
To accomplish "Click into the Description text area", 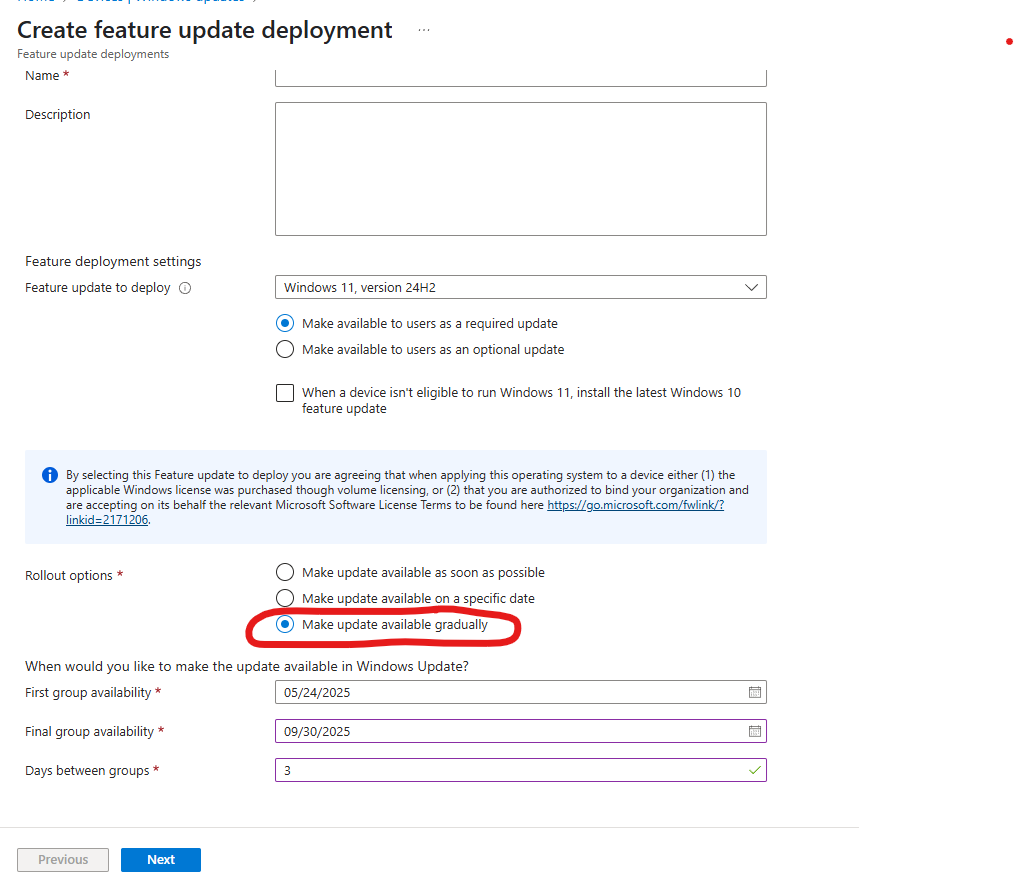I will 521,169.
